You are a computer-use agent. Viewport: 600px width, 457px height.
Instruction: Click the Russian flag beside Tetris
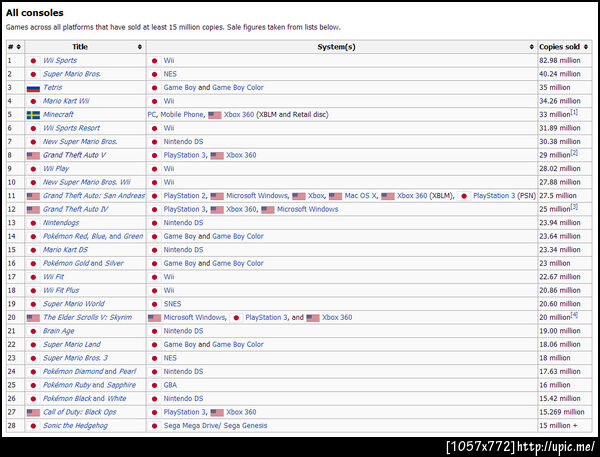coord(33,88)
